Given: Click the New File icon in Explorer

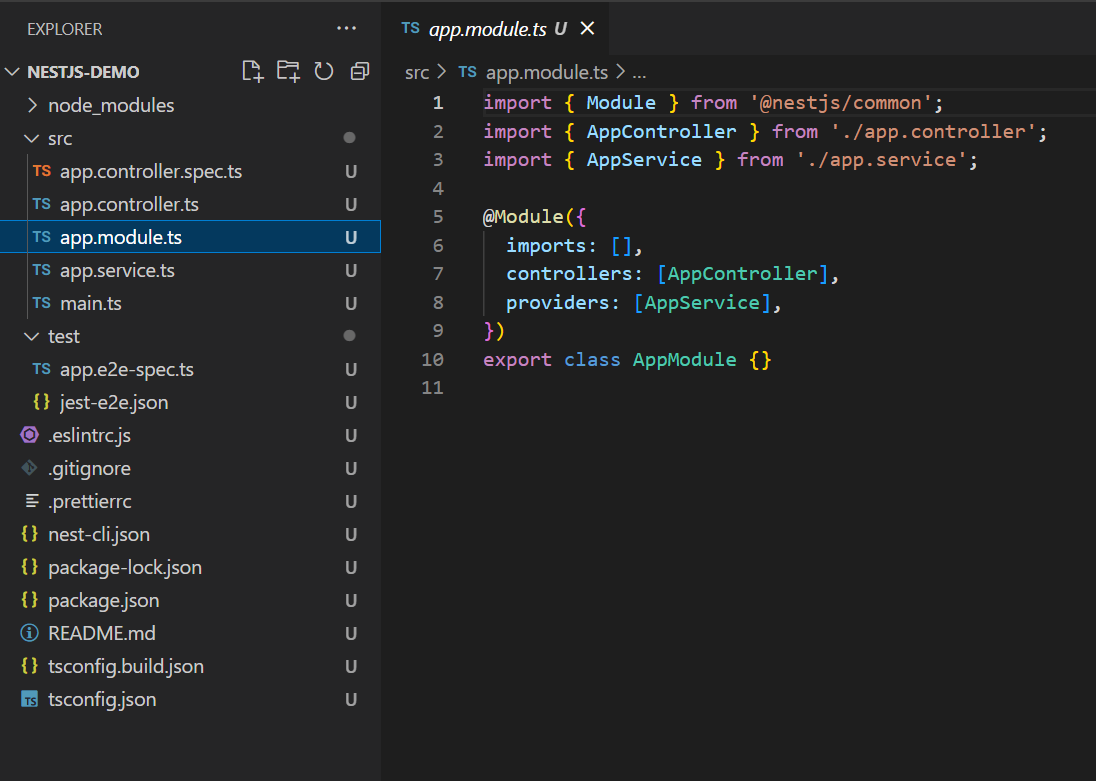Looking at the screenshot, I should coord(252,71).
